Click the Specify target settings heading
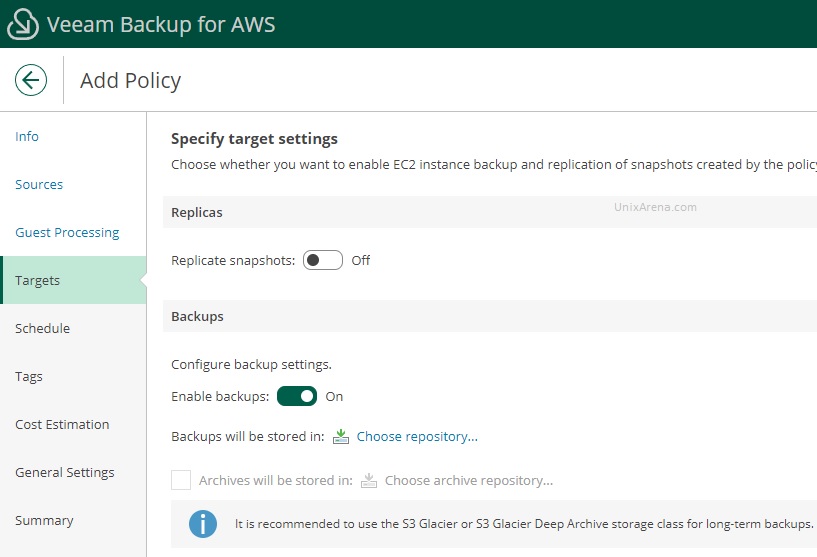 point(254,139)
